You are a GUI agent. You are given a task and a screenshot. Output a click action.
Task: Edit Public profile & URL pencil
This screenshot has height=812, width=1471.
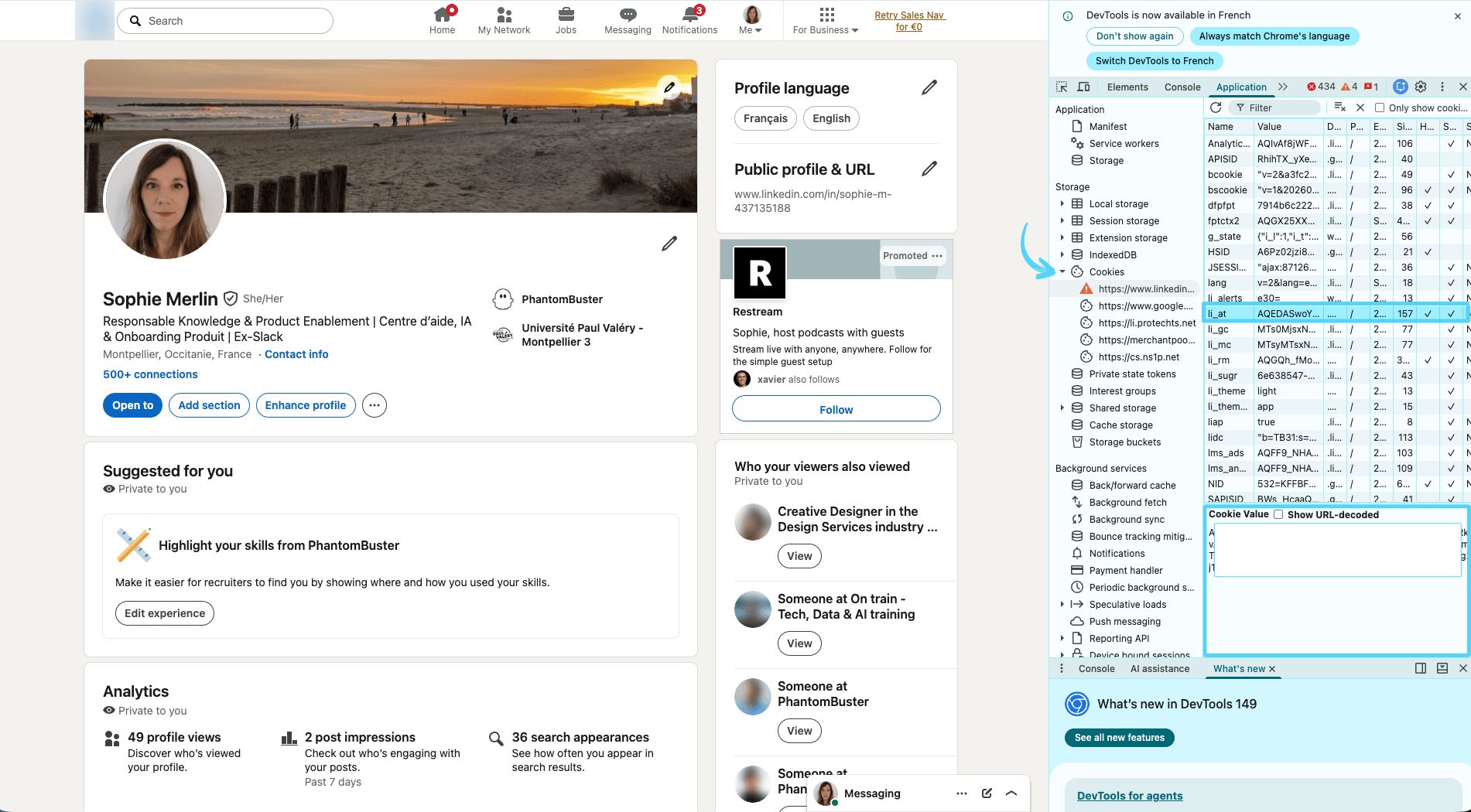pos(929,169)
